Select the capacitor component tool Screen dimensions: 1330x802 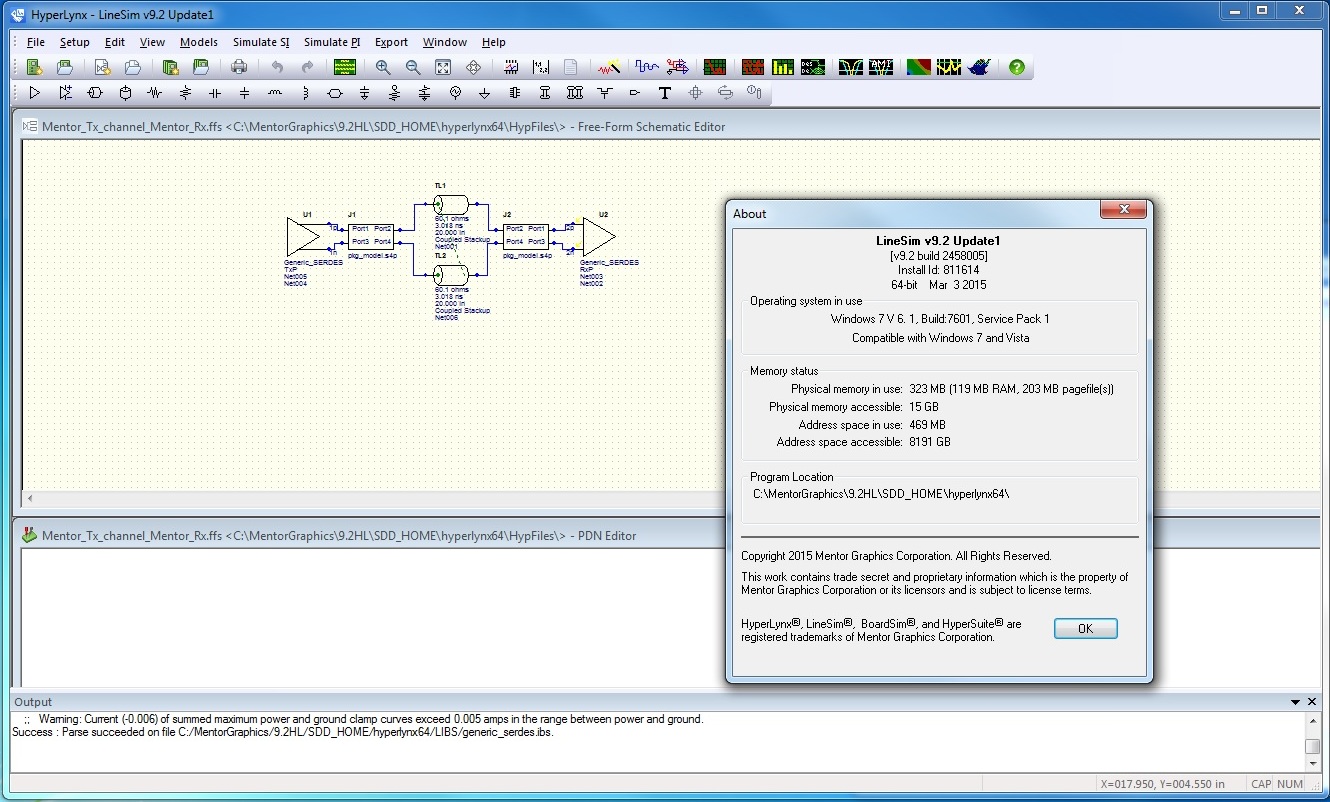(x=215, y=93)
